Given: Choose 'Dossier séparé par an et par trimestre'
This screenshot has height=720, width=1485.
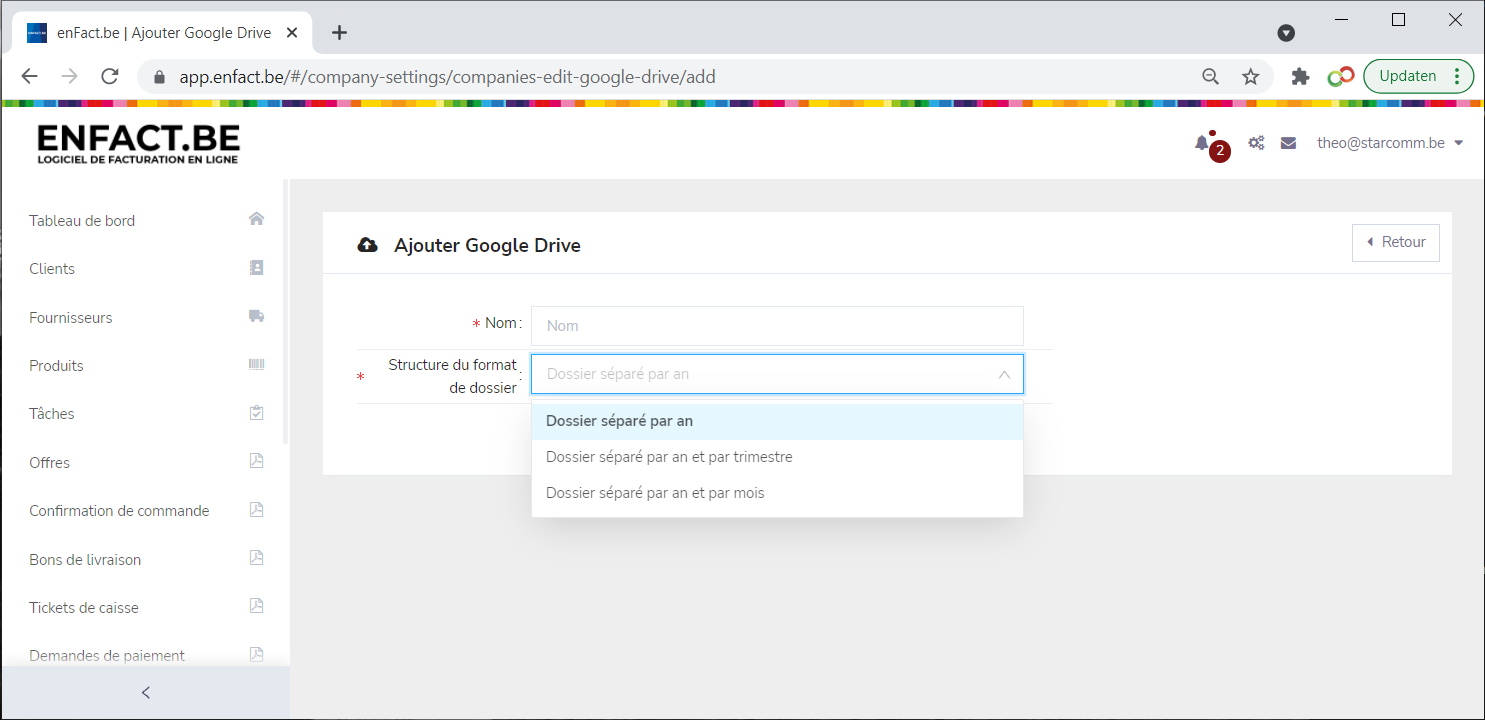Looking at the screenshot, I should (777, 457).
